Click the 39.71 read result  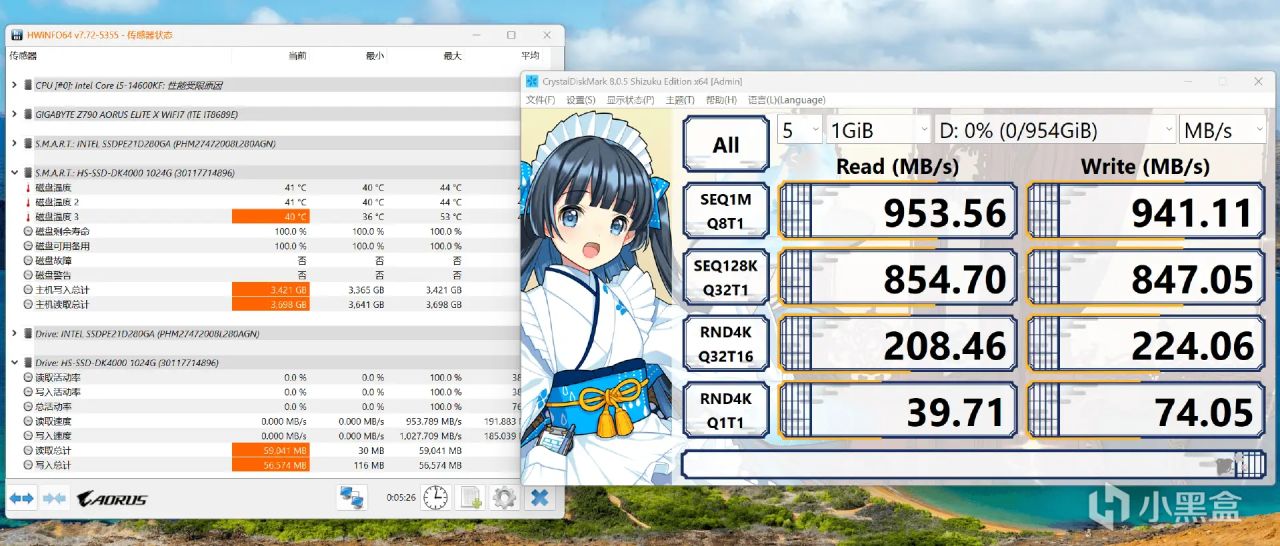click(898, 411)
